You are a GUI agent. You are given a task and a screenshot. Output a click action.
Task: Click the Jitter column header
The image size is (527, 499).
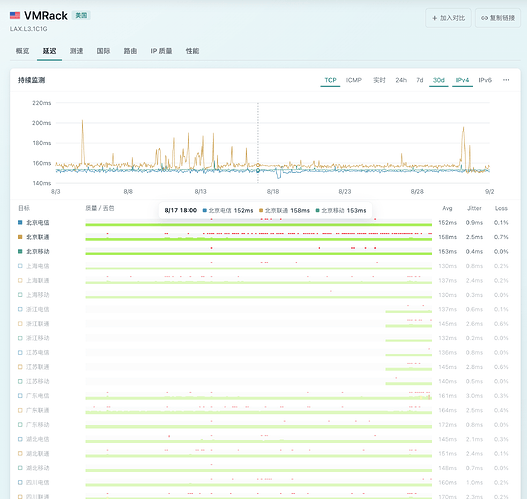pyautogui.click(x=474, y=208)
